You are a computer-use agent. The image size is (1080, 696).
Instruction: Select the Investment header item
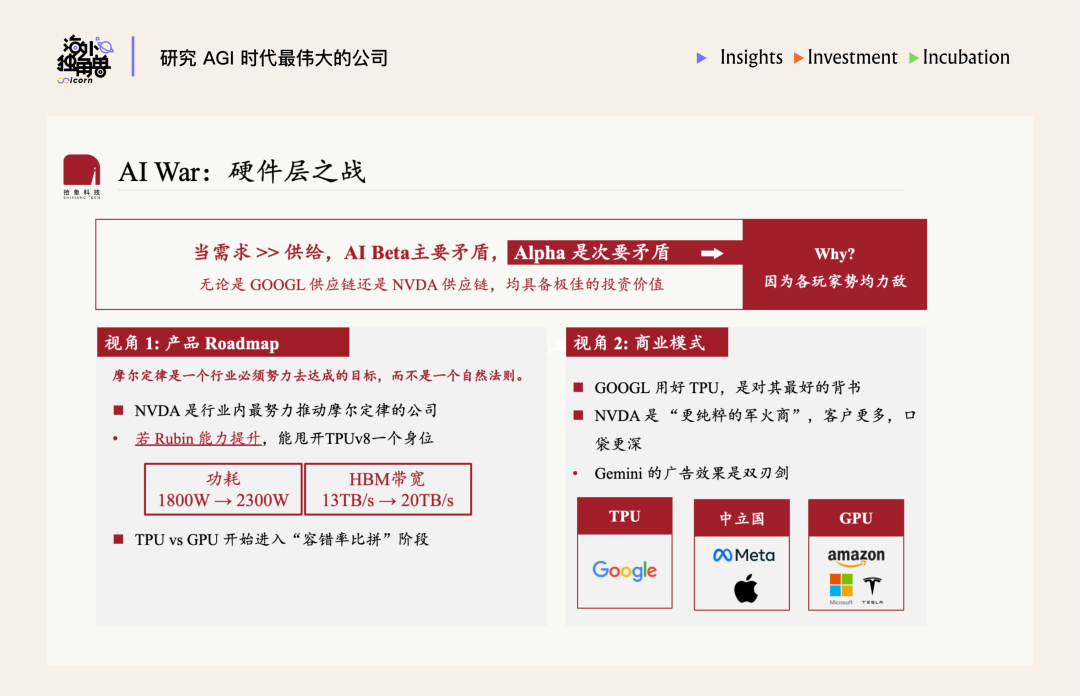[x=852, y=58]
